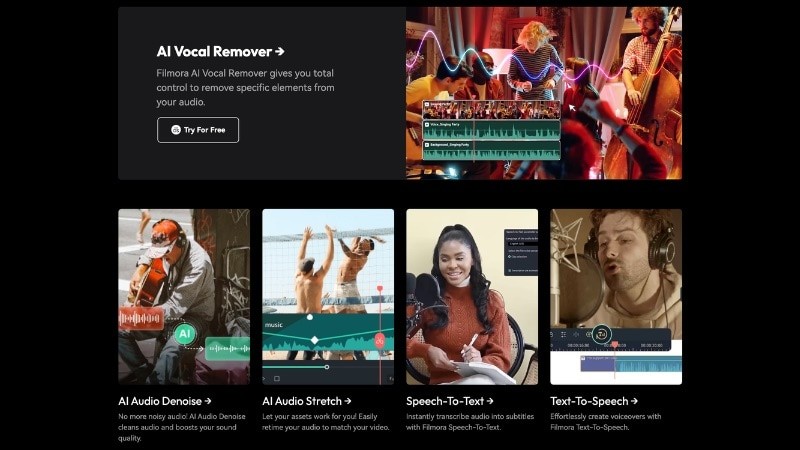Click the arrow beside AI Vocal Remover heading
Image resolution: width=800 pixels, height=450 pixels.
pyautogui.click(x=280, y=51)
